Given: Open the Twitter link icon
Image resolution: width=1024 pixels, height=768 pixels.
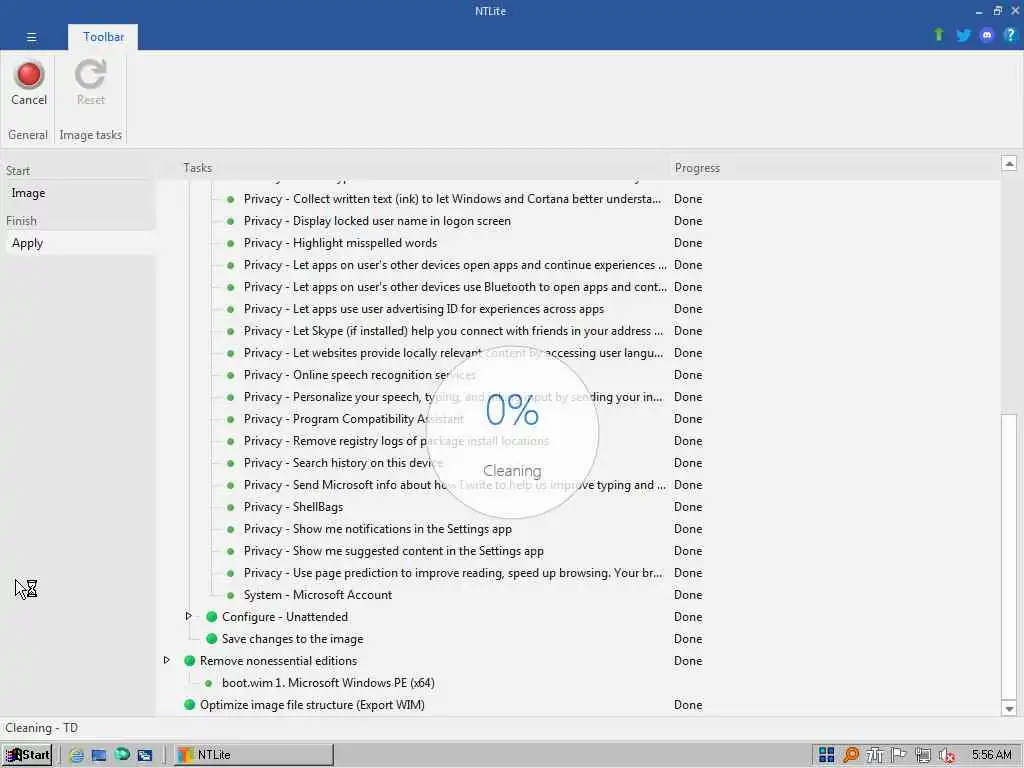Looking at the screenshot, I should (x=963, y=35).
